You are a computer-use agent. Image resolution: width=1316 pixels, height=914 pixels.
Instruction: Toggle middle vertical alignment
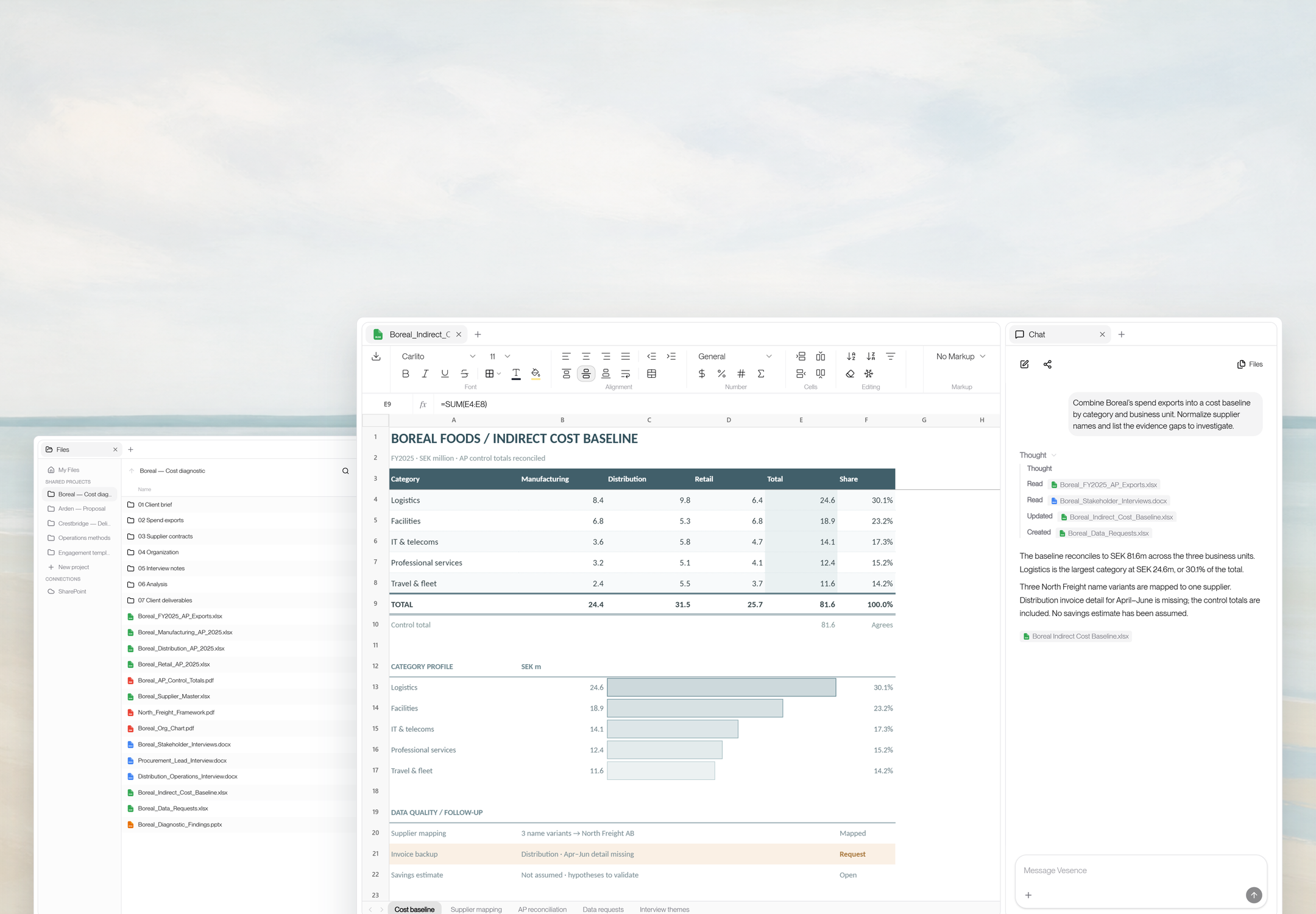[x=586, y=374]
